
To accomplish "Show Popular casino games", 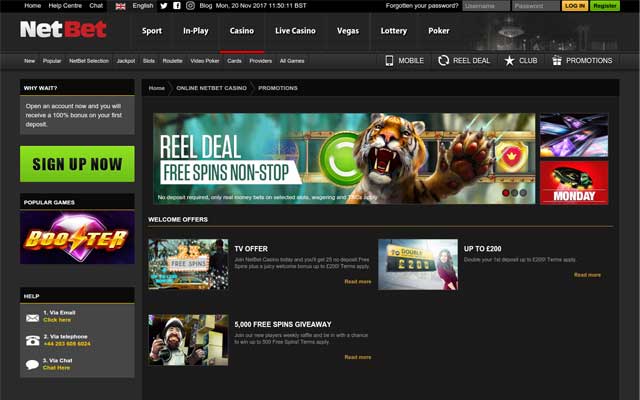I will point(52,61).
